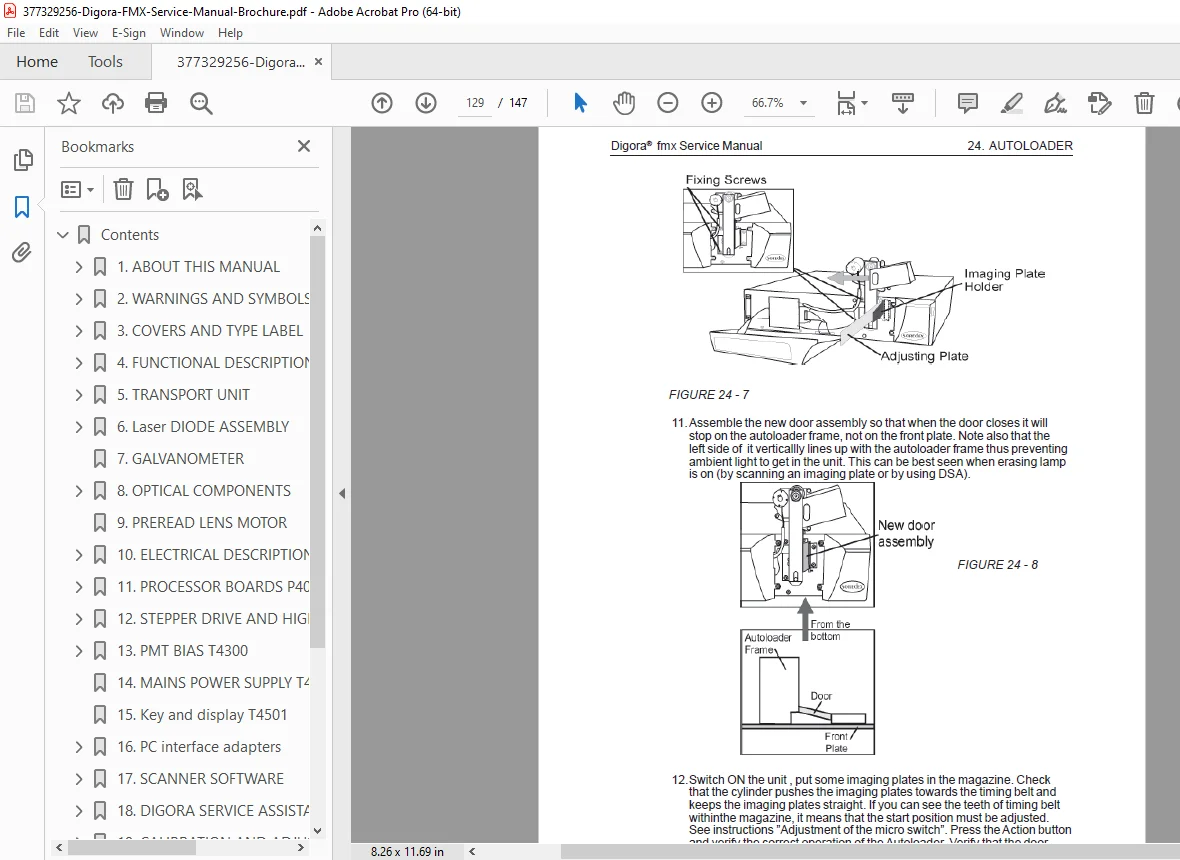Go to previous page arrow
This screenshot has height=860, width=1180.
click(382, 103)
